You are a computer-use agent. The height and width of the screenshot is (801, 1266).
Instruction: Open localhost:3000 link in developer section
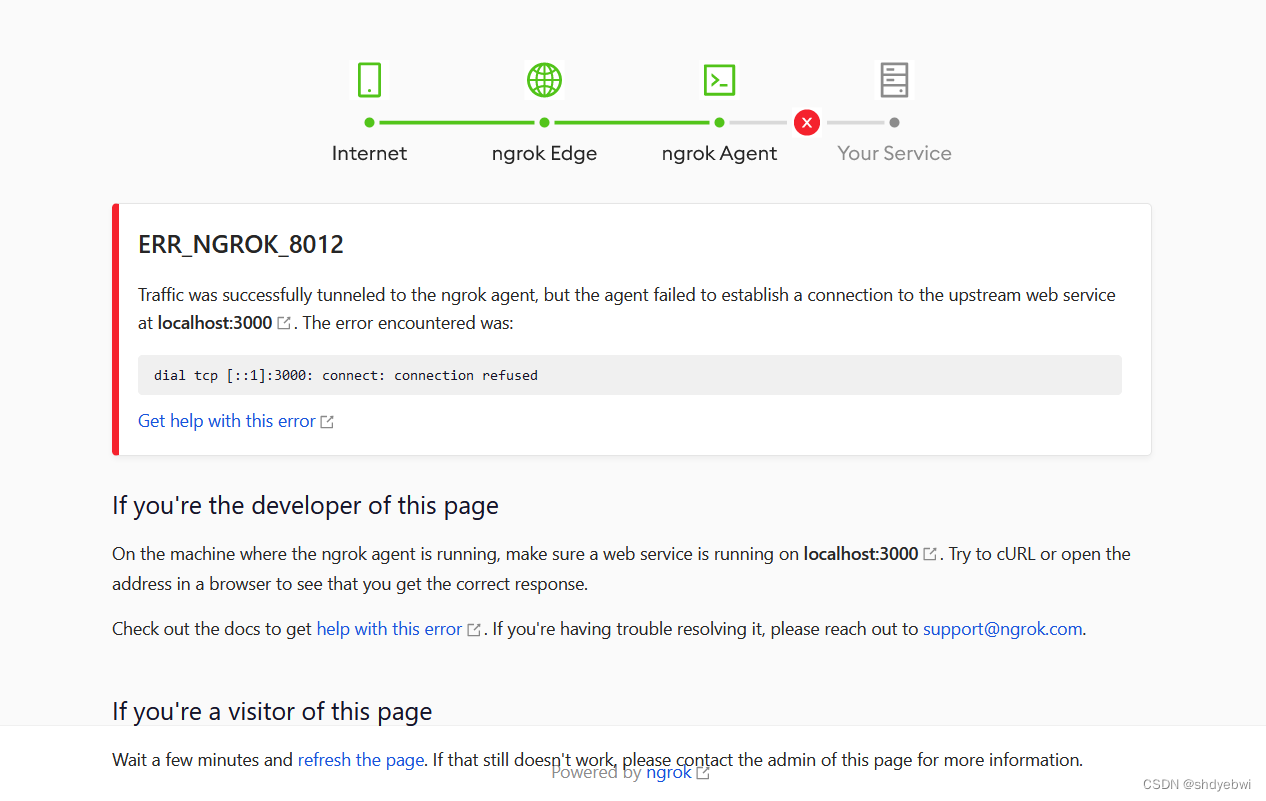tap(861, 553)
